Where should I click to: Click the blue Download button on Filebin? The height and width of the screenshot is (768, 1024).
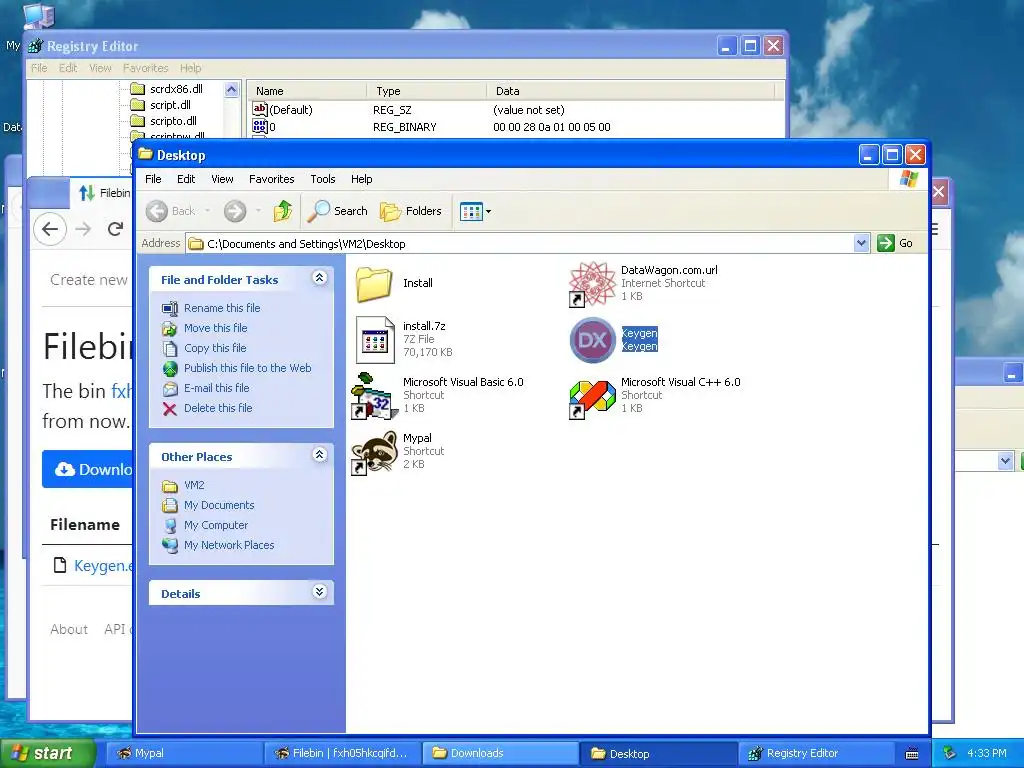(x=87, y=469)
